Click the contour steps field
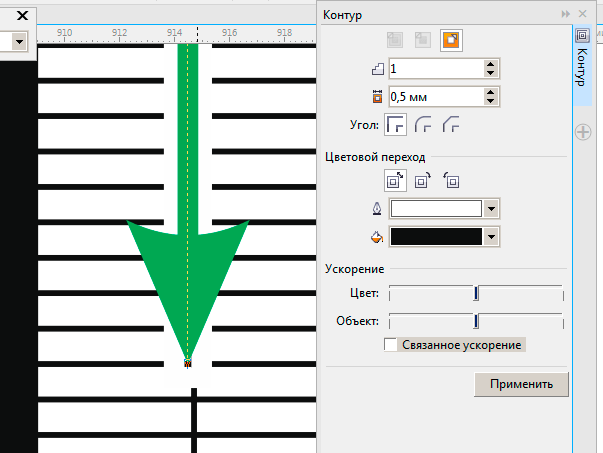The height and width of the screenshot is (453, 603). (x=436, y=69)
